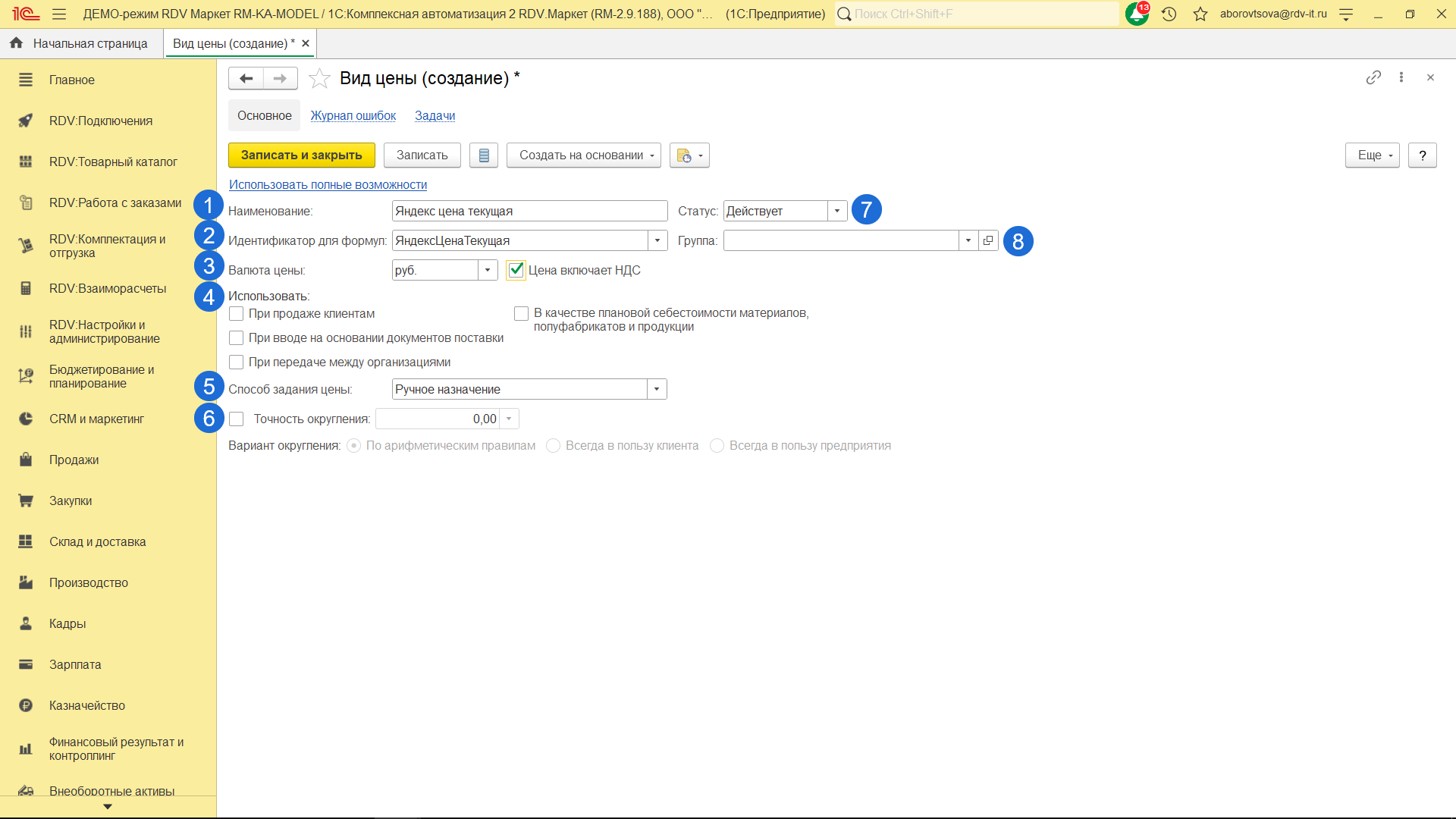
Task: Tick 'При передаче между организациями' checkbox
Action: click(237, 362)
